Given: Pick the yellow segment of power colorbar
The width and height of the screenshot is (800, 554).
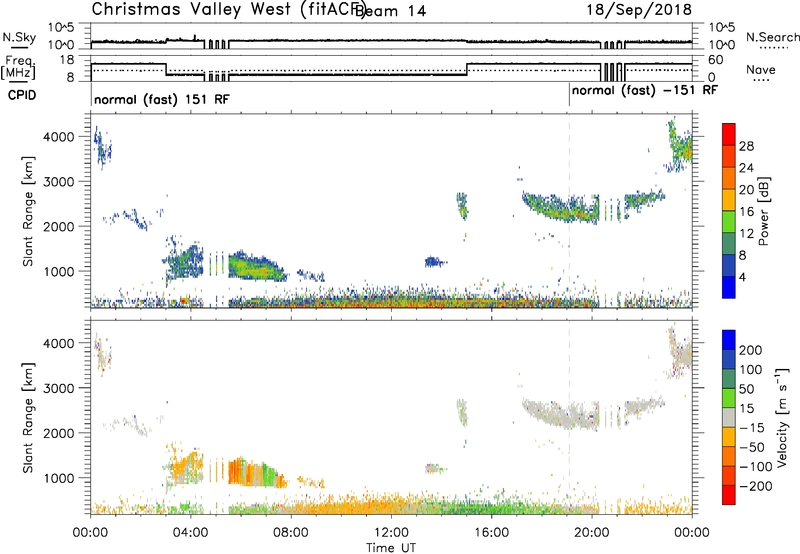Looking at the screenshot, I should [729, 200].
